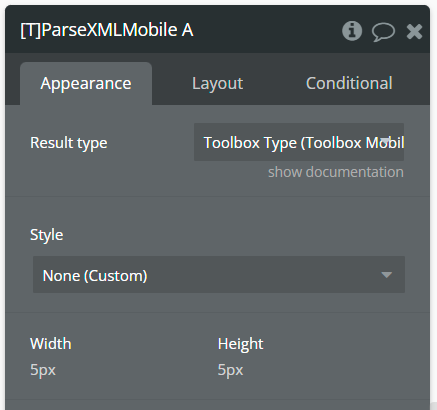
Task: Open the Conditional tab
Action: 349,83
